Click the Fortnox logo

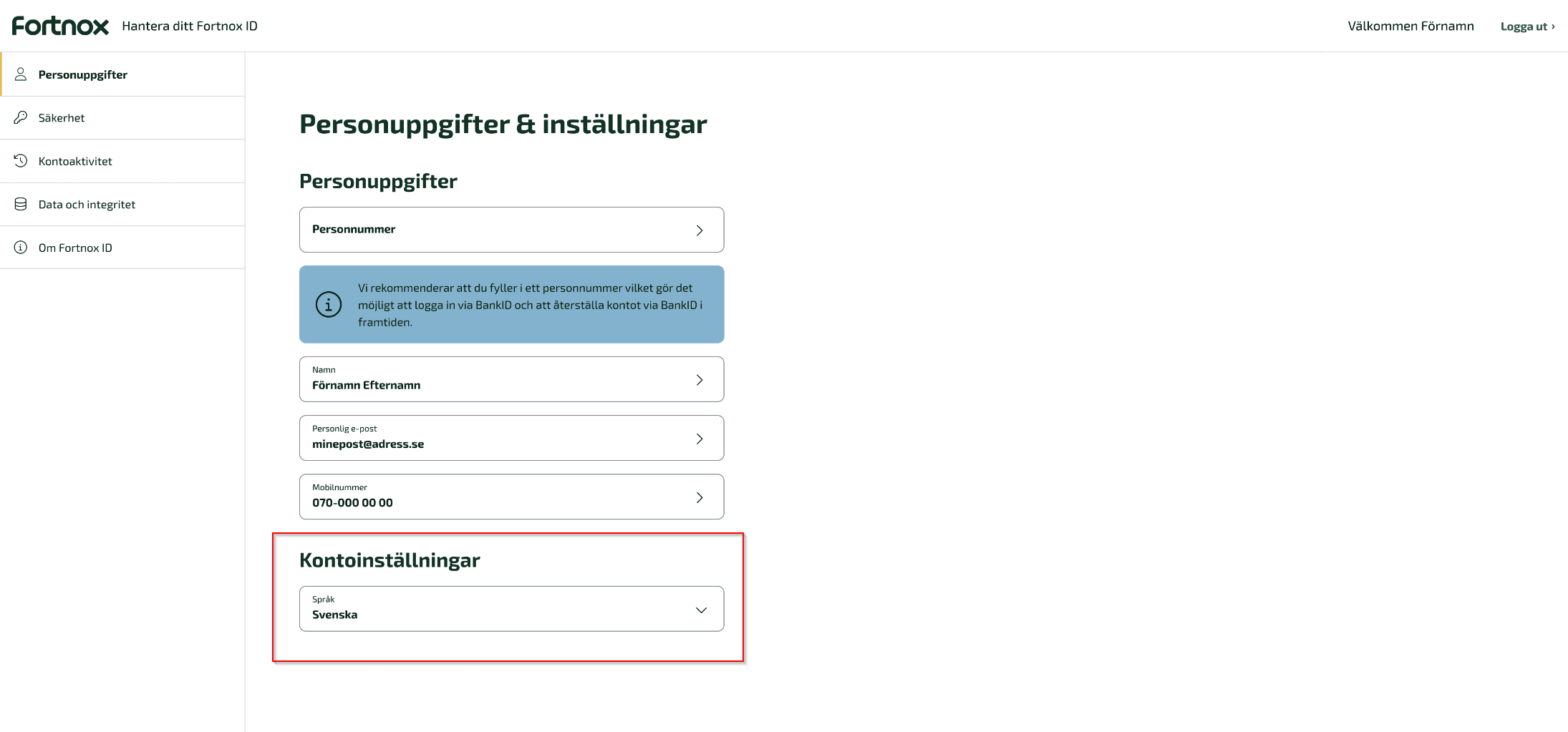(x=59, y=25)
